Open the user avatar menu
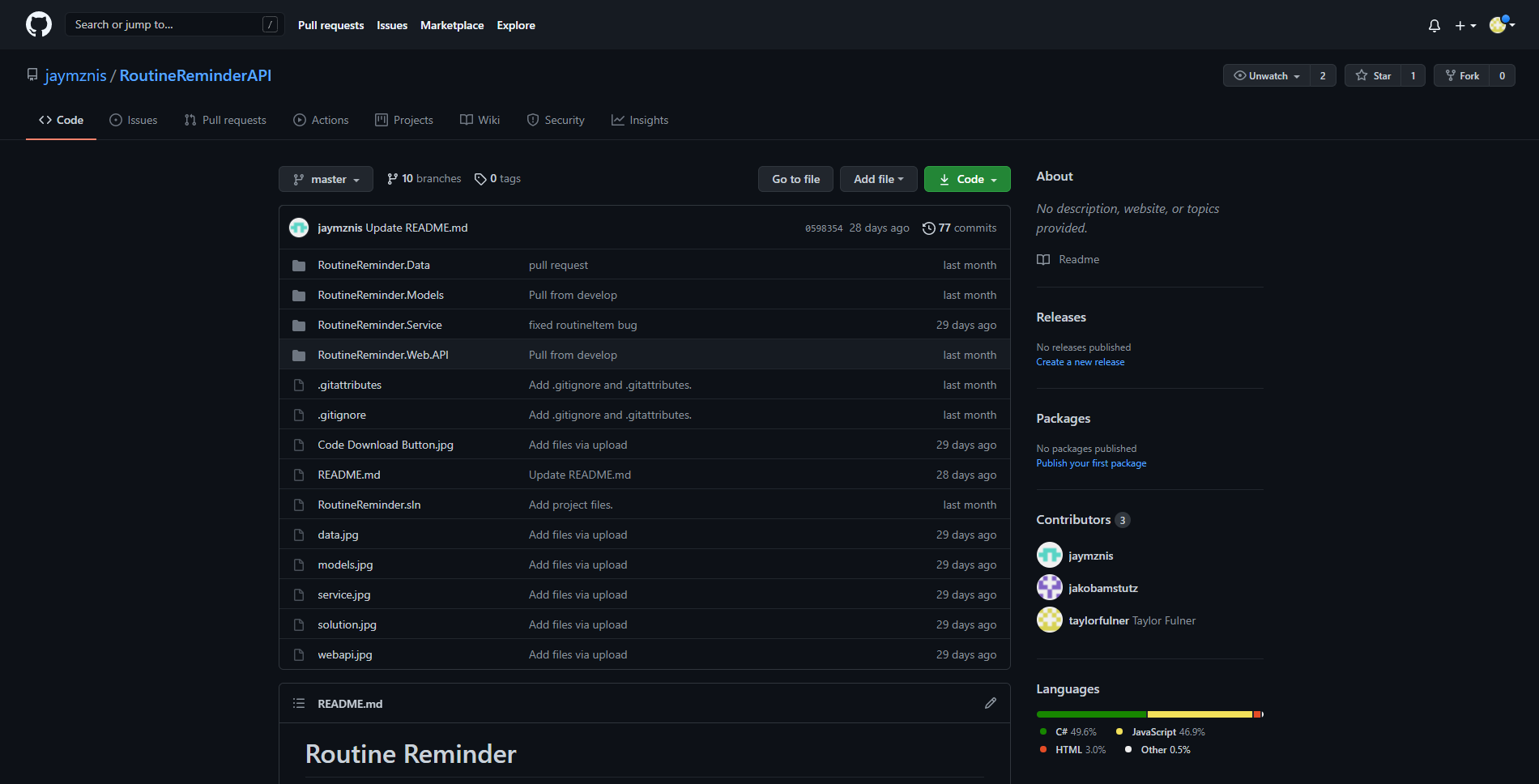 point(1503,24)
